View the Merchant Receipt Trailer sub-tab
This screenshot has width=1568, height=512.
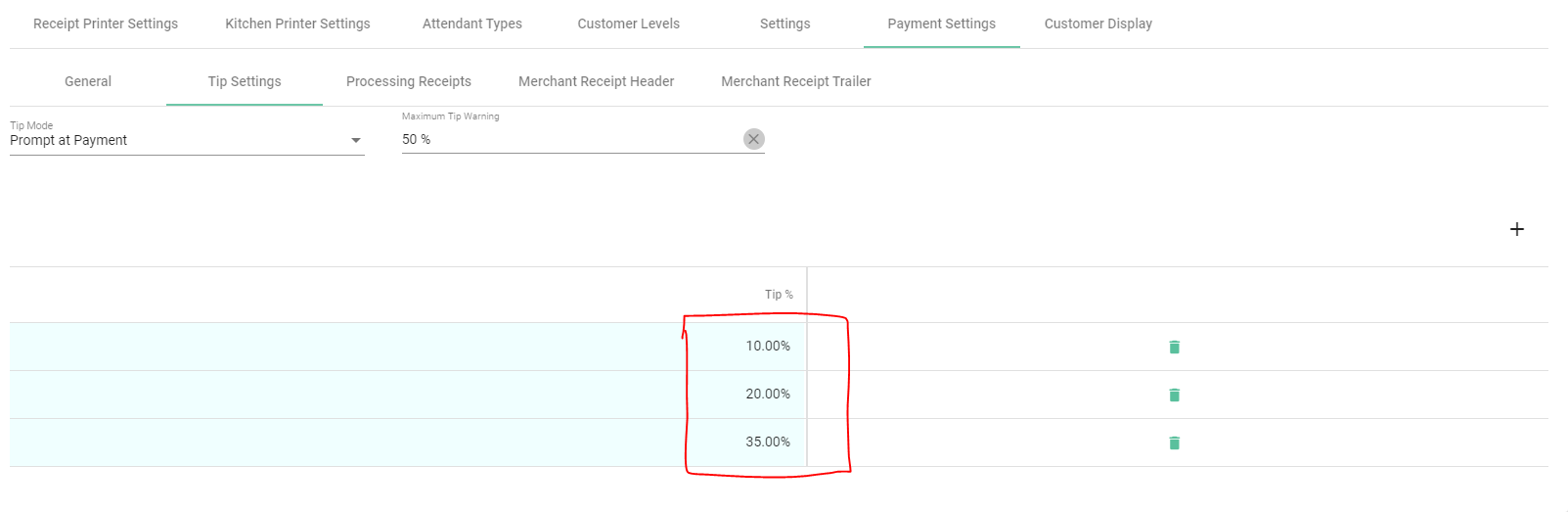pyautogui.click(x=795, y=81)
